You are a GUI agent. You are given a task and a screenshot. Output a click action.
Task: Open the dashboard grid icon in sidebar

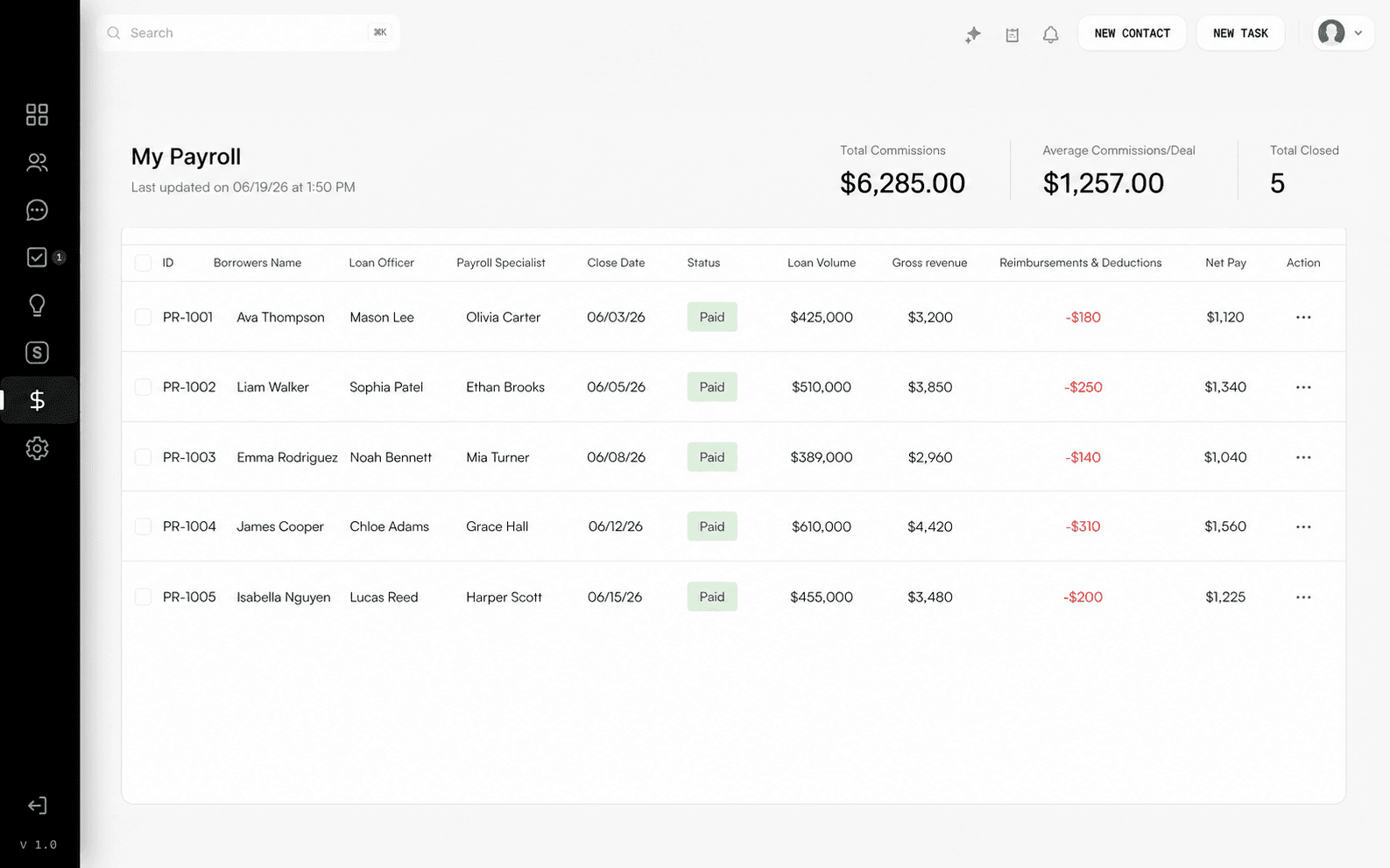pyautogui.click(x=37, y=115)
